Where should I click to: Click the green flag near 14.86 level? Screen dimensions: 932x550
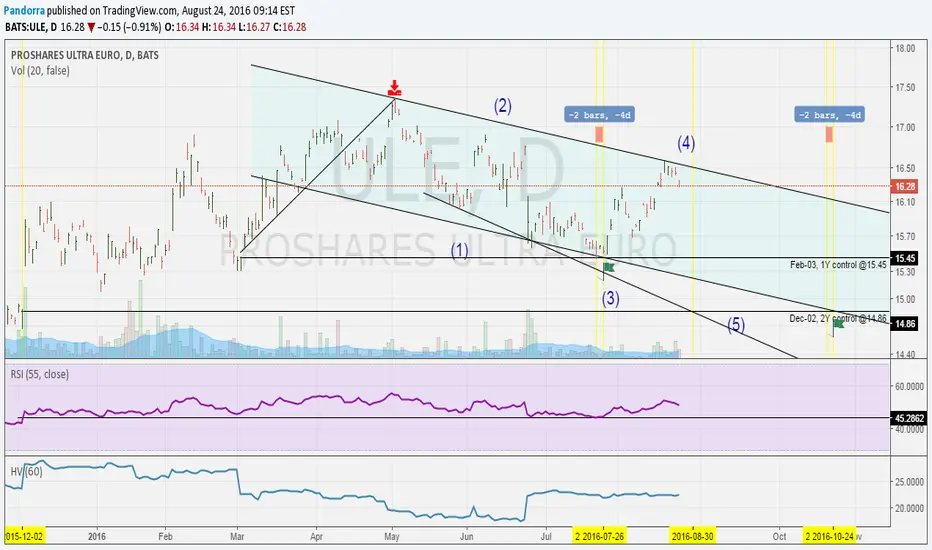839,323
